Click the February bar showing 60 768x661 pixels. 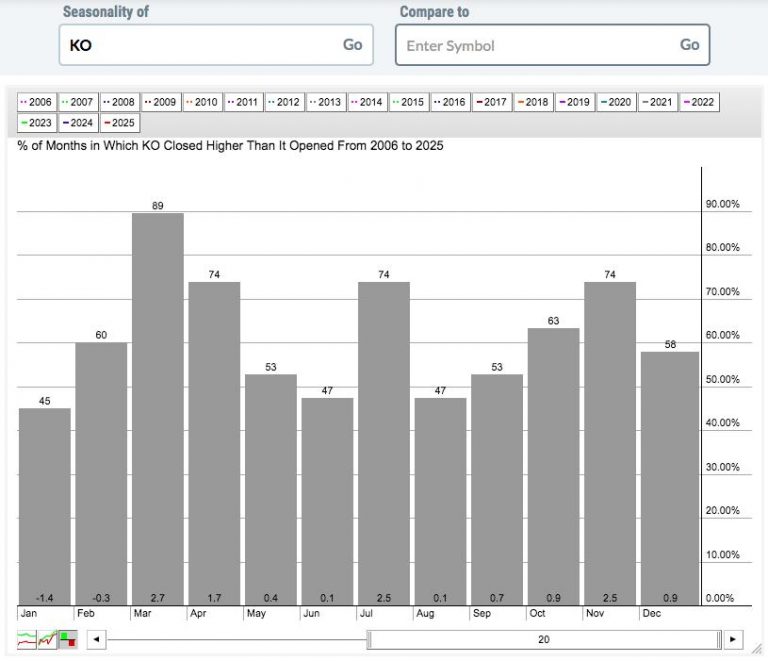[101, 474]
